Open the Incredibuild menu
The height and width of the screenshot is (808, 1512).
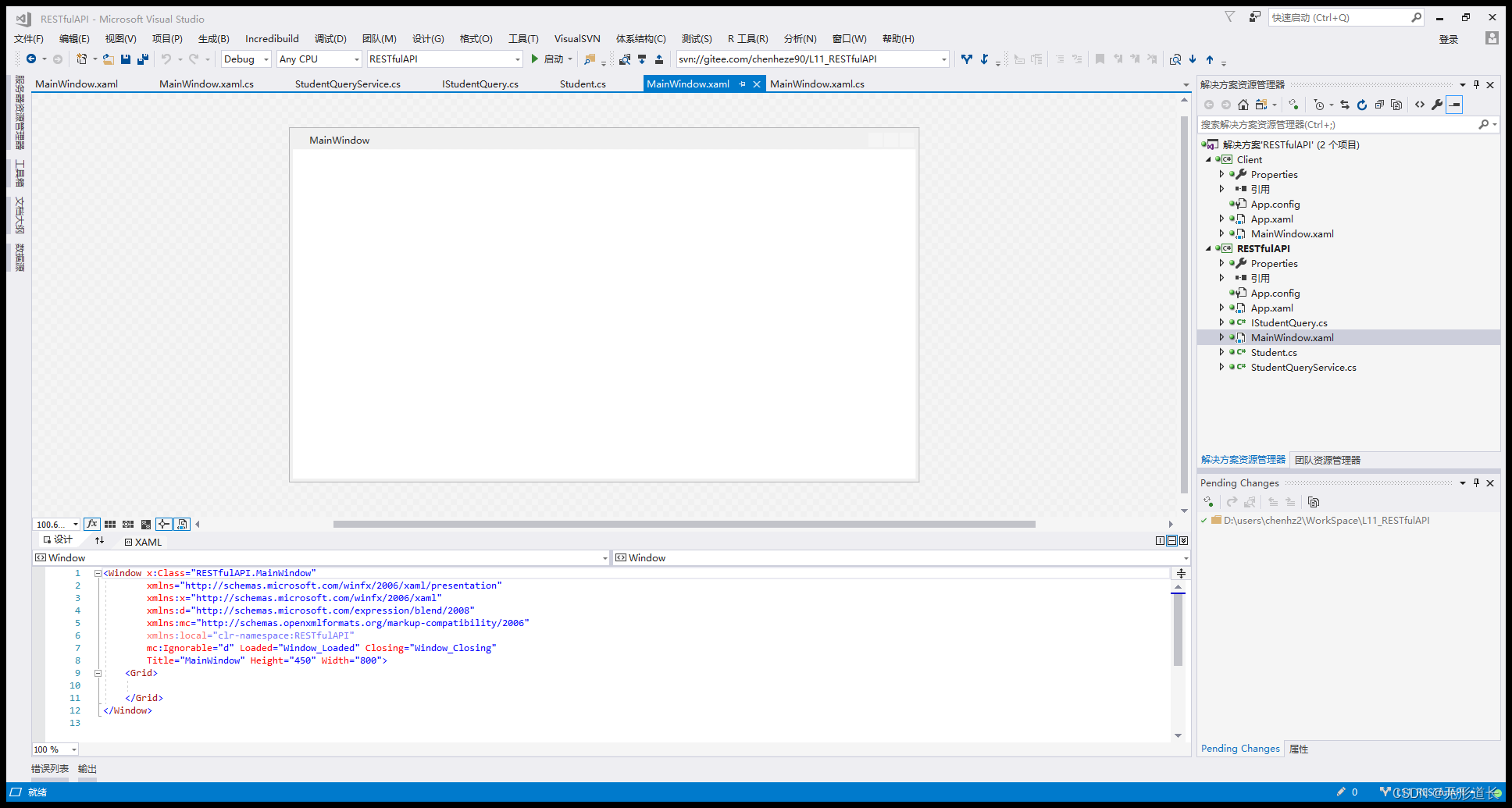(272, 38)
